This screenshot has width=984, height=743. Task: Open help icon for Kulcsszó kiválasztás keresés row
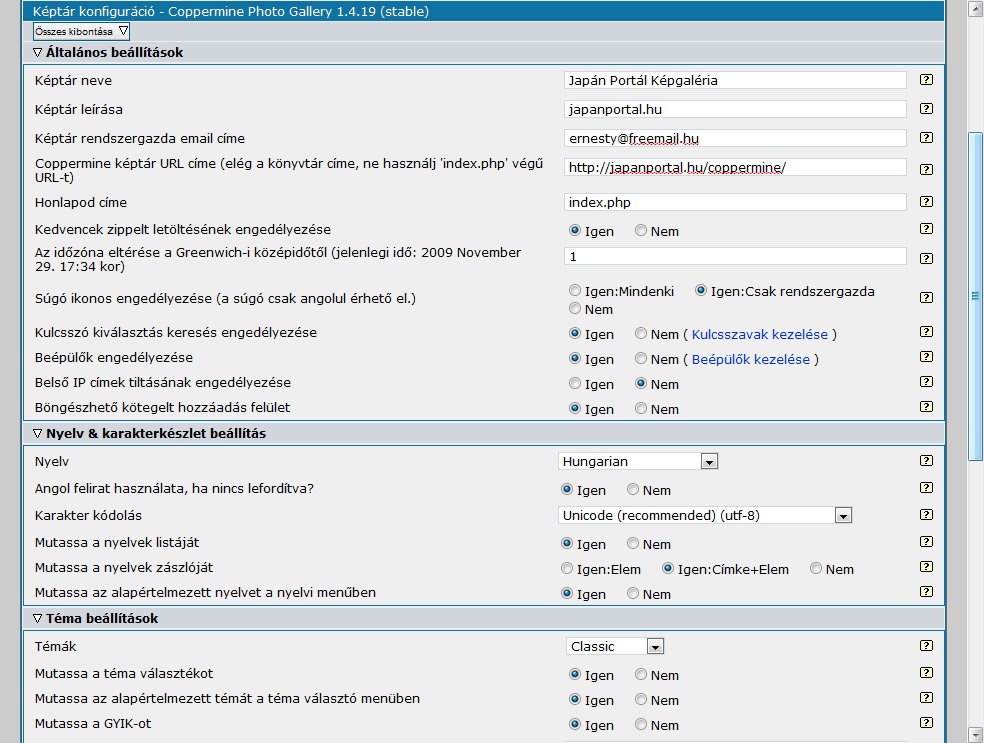926,331
